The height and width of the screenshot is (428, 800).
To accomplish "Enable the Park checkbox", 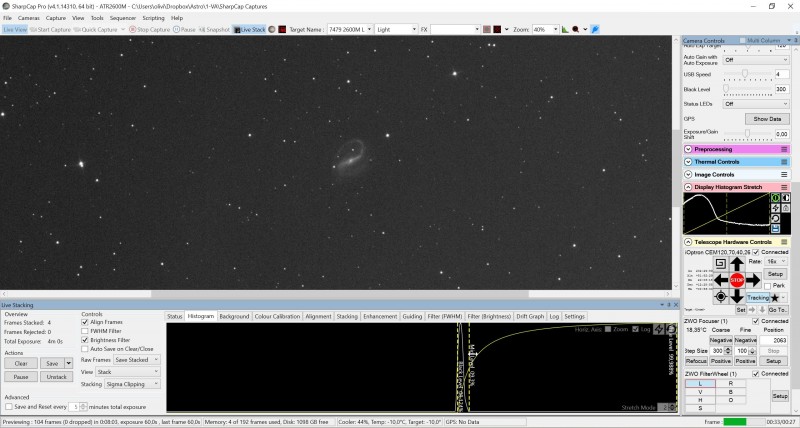I will point(767,286).
